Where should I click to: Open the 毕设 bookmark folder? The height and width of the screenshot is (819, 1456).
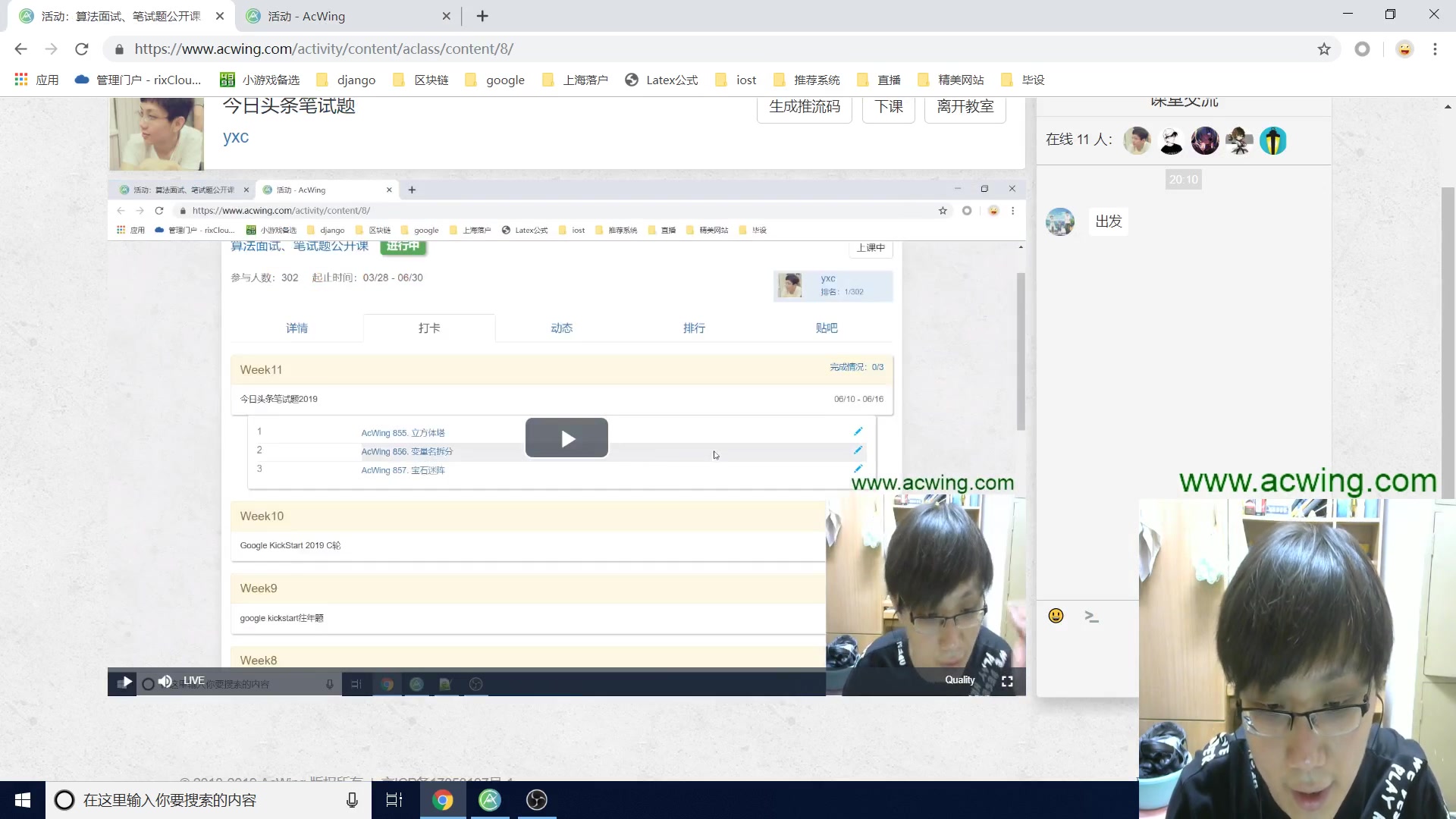(1023, 80)
